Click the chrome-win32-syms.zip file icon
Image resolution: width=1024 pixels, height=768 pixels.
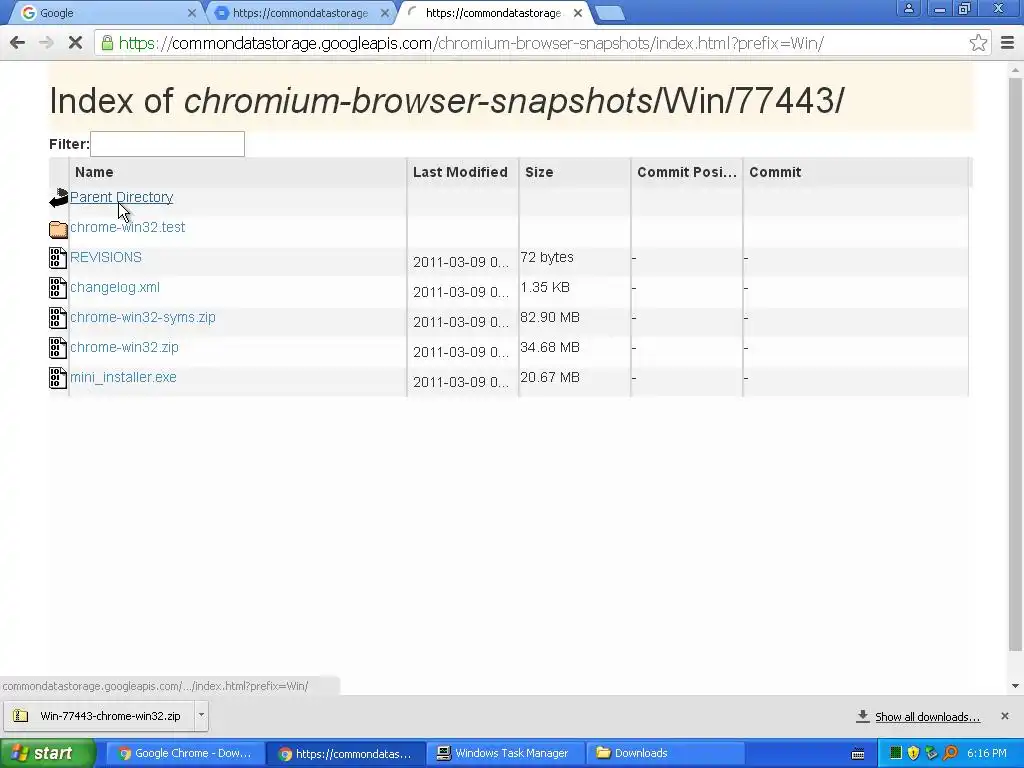(x=57, y=318)
